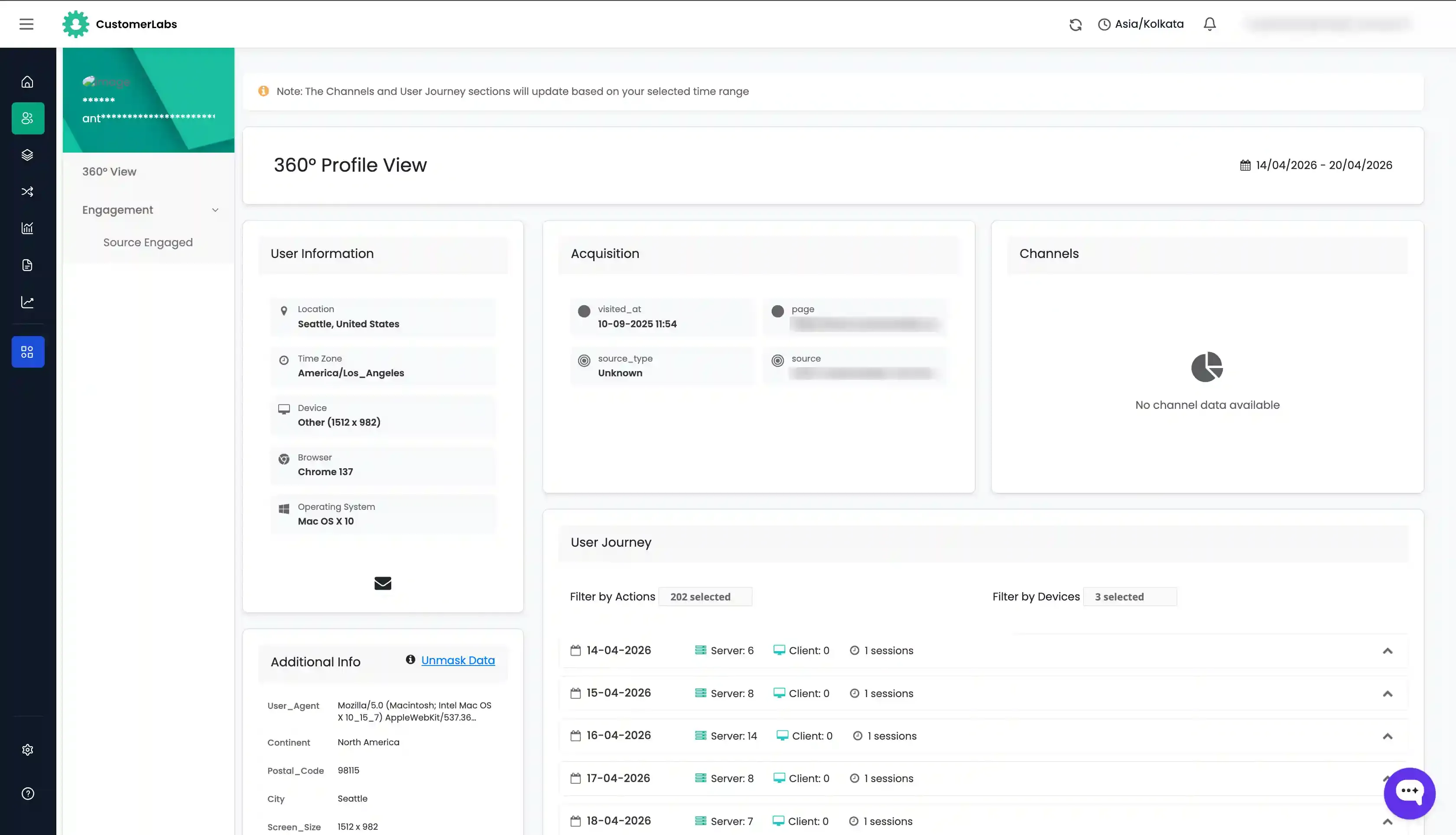
Task: Click the Continent value North America
Action: 369,742
